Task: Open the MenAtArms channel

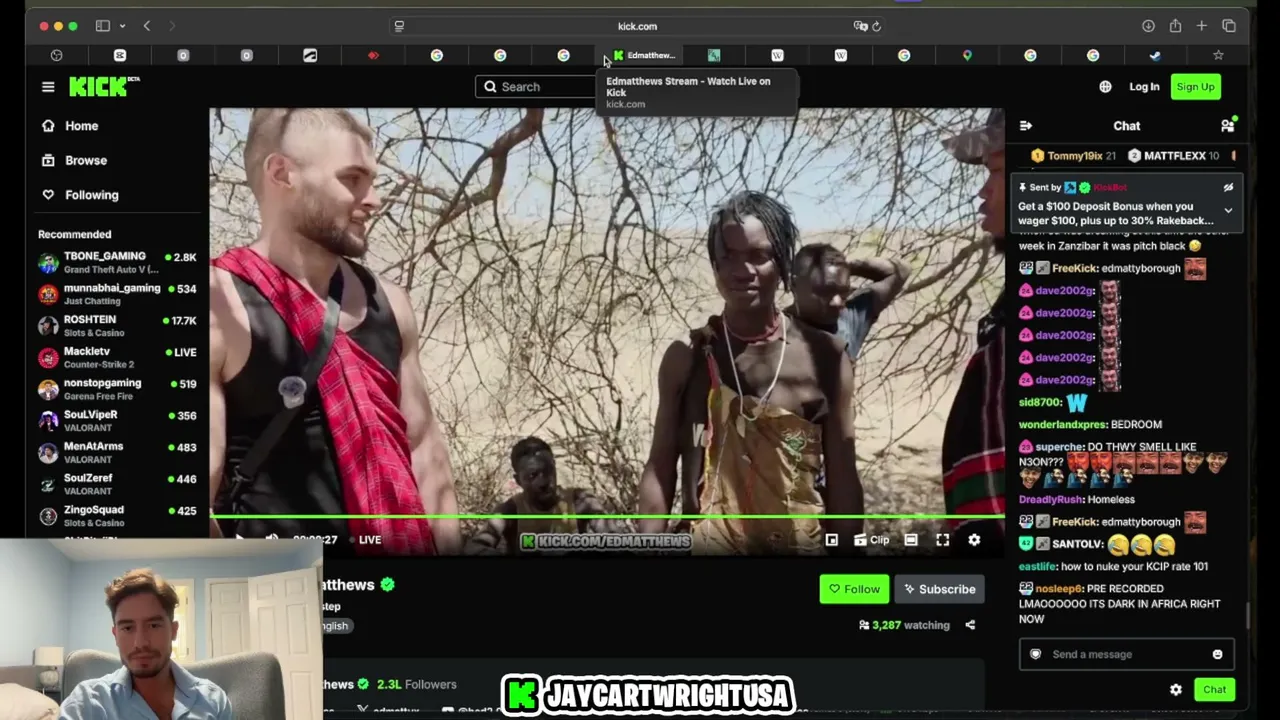Action: coord(117,453)
